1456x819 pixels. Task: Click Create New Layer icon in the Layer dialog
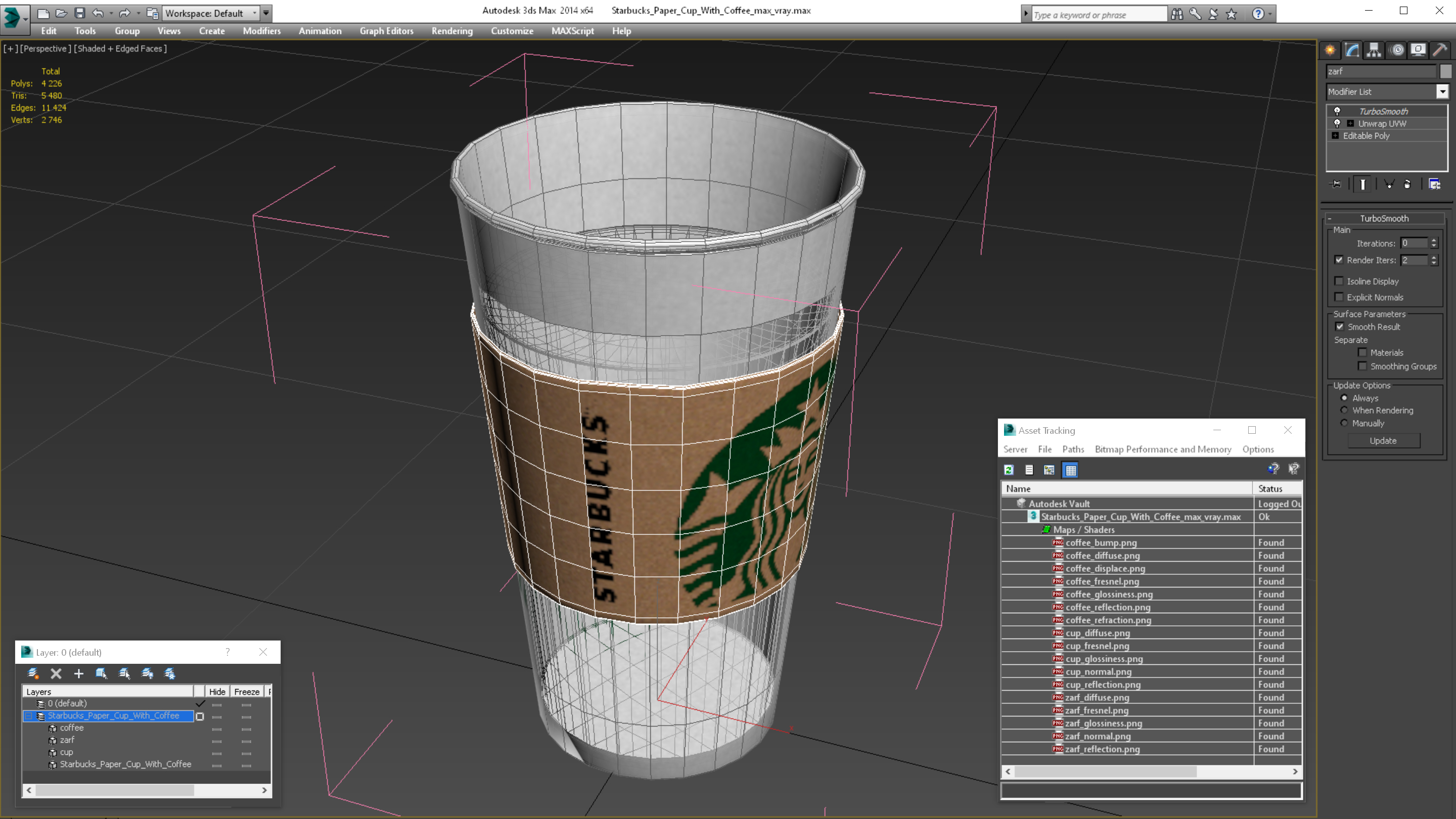tap(33, 673)
